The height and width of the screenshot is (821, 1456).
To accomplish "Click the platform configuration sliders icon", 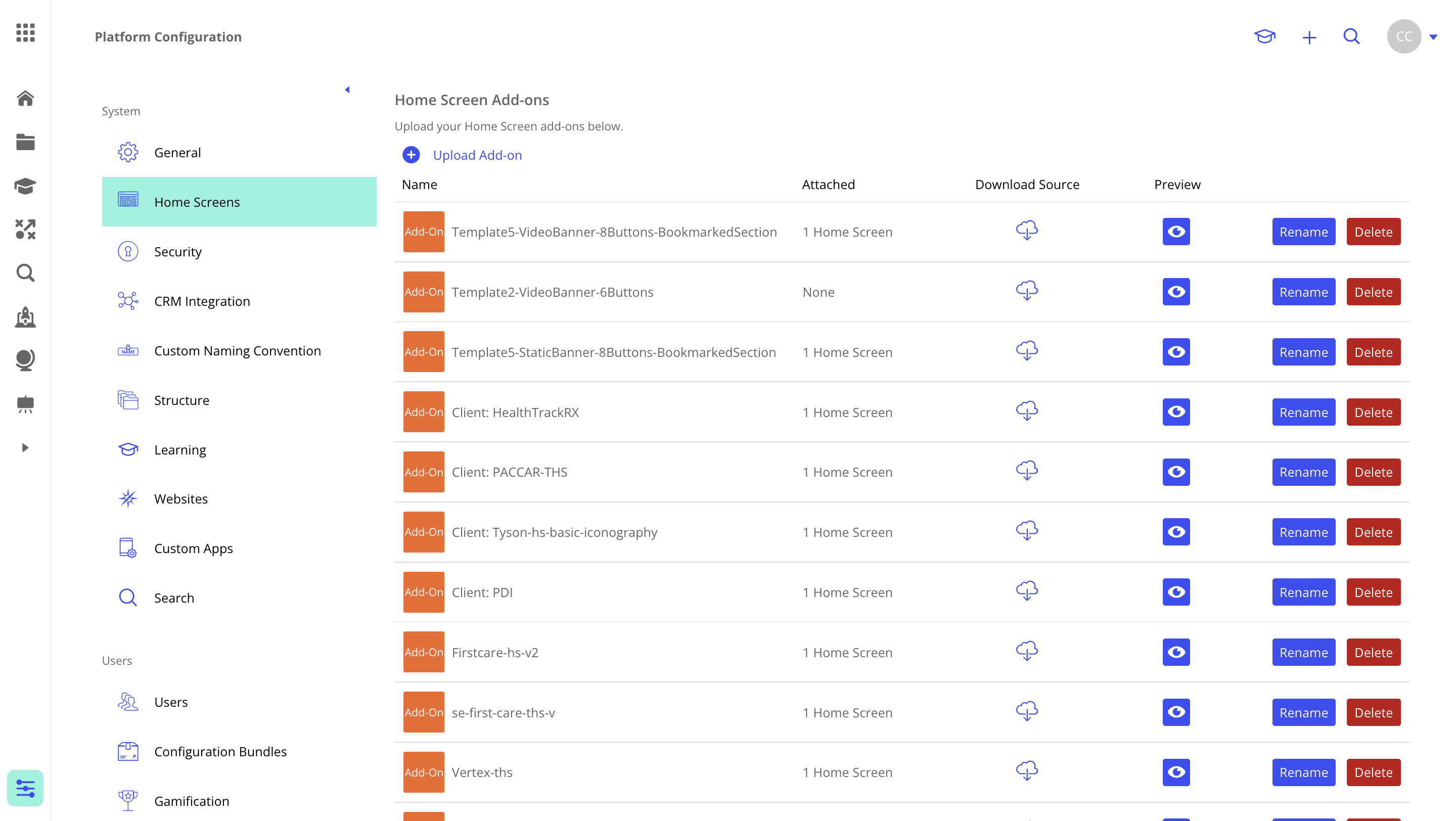I will (x=25, y=788).
